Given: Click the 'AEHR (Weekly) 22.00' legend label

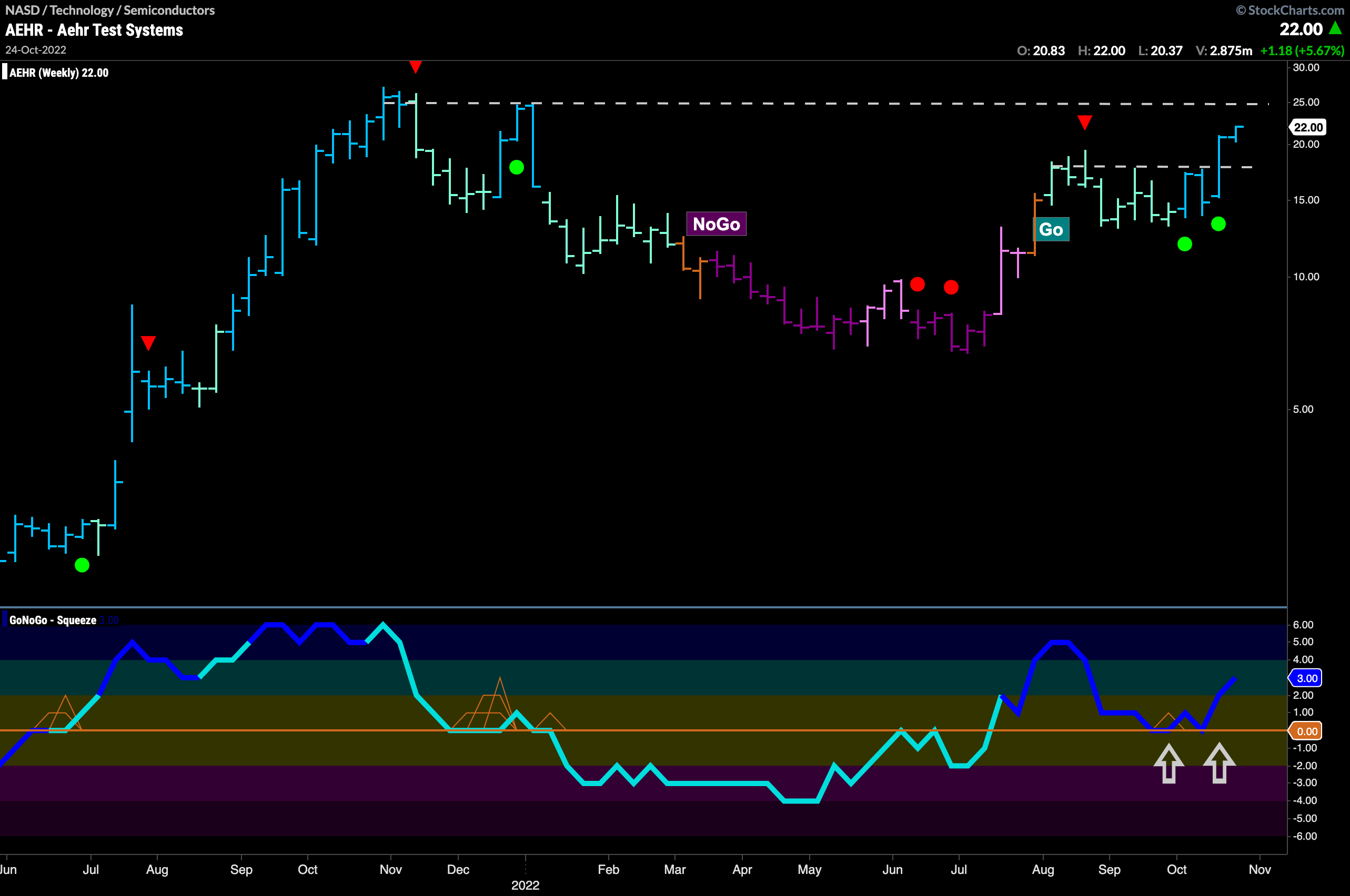Looking at the screenshot, I should (58, 73).
